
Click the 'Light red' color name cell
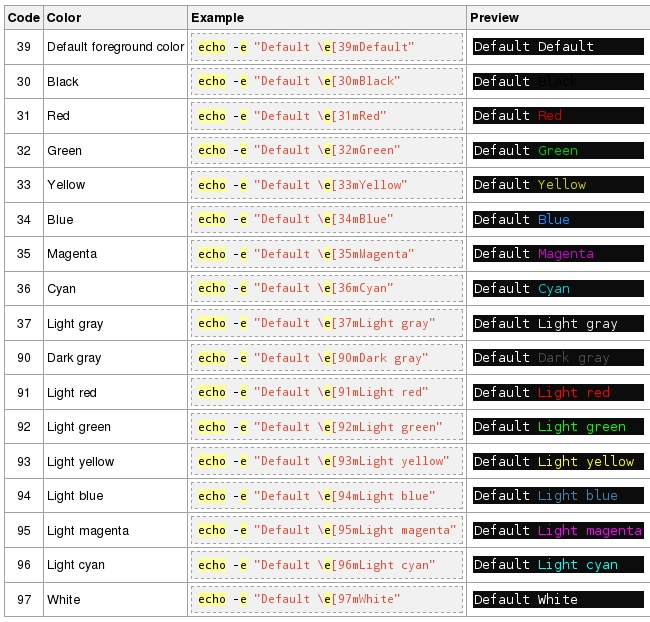[x=115, y=392]
